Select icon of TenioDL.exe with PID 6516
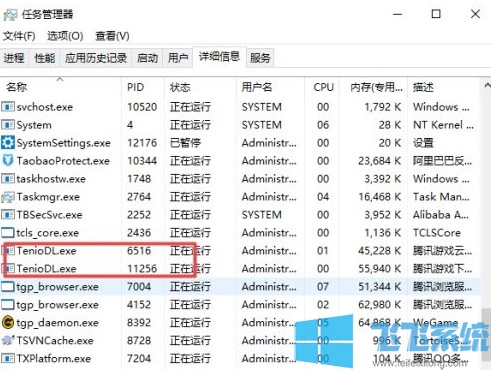Screen dimensions: 491x370 click(x=9, y=251)
